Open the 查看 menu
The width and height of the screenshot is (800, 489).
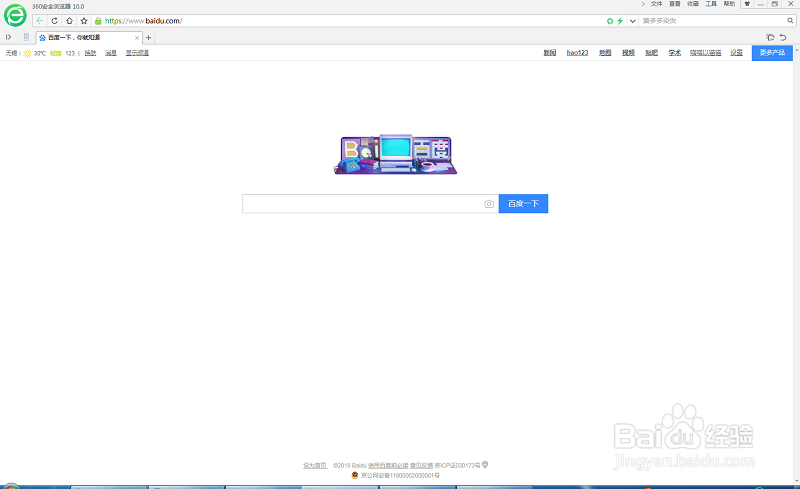click(x=675, y=4)
